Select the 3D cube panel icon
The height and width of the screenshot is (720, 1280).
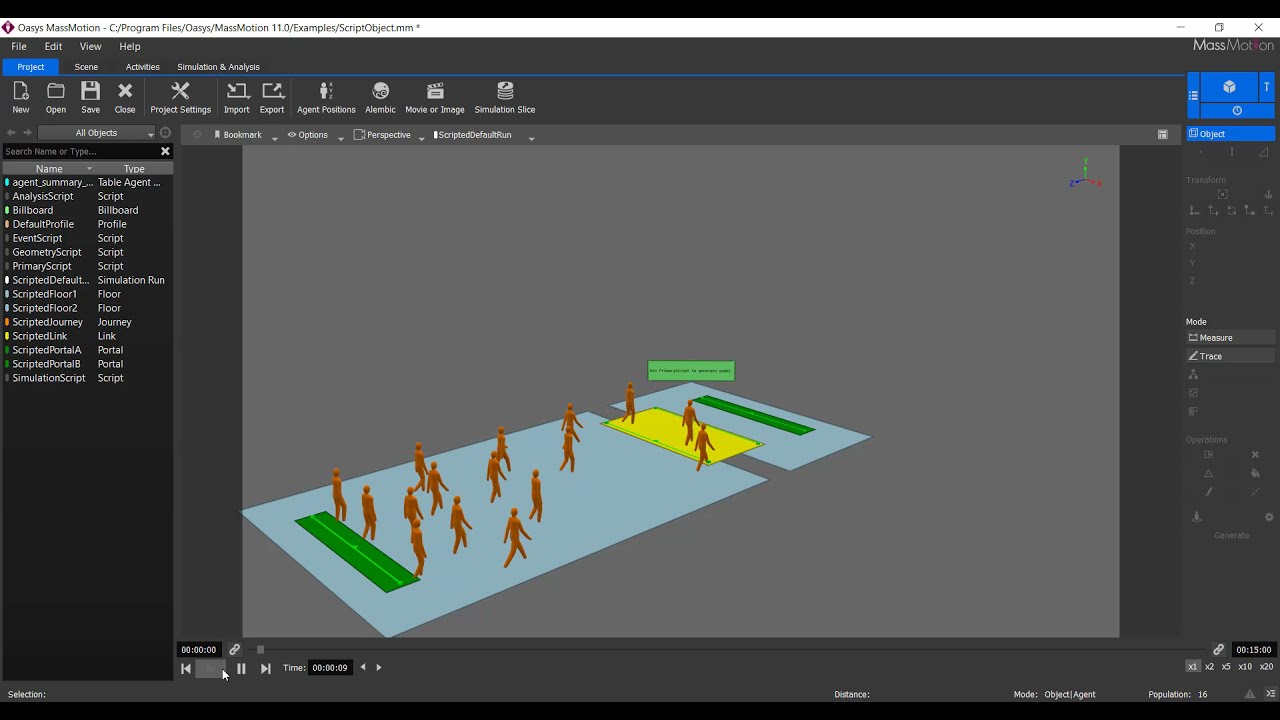click(1230, 87)
